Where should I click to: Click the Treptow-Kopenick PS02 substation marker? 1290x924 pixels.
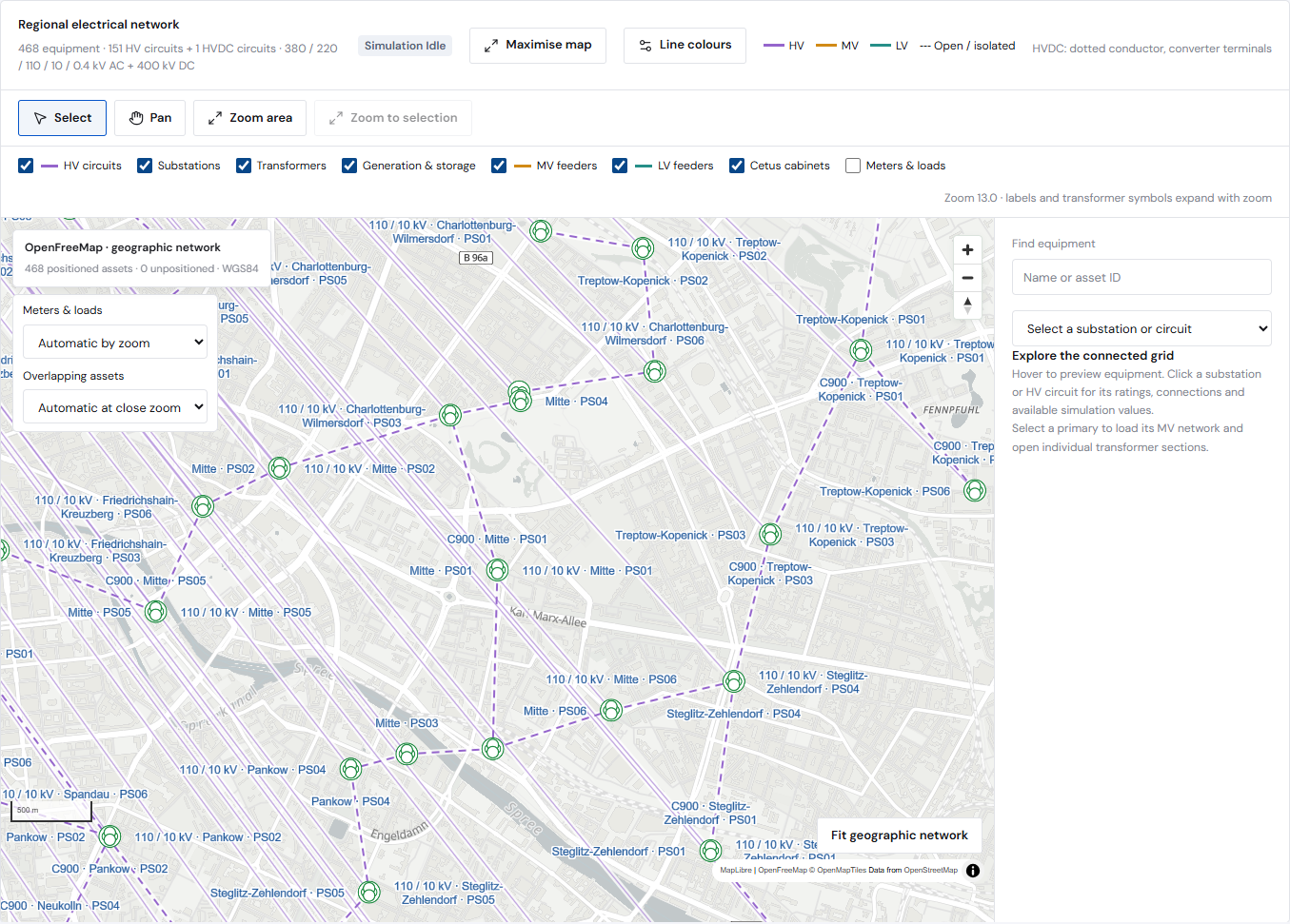click(644, 248)
